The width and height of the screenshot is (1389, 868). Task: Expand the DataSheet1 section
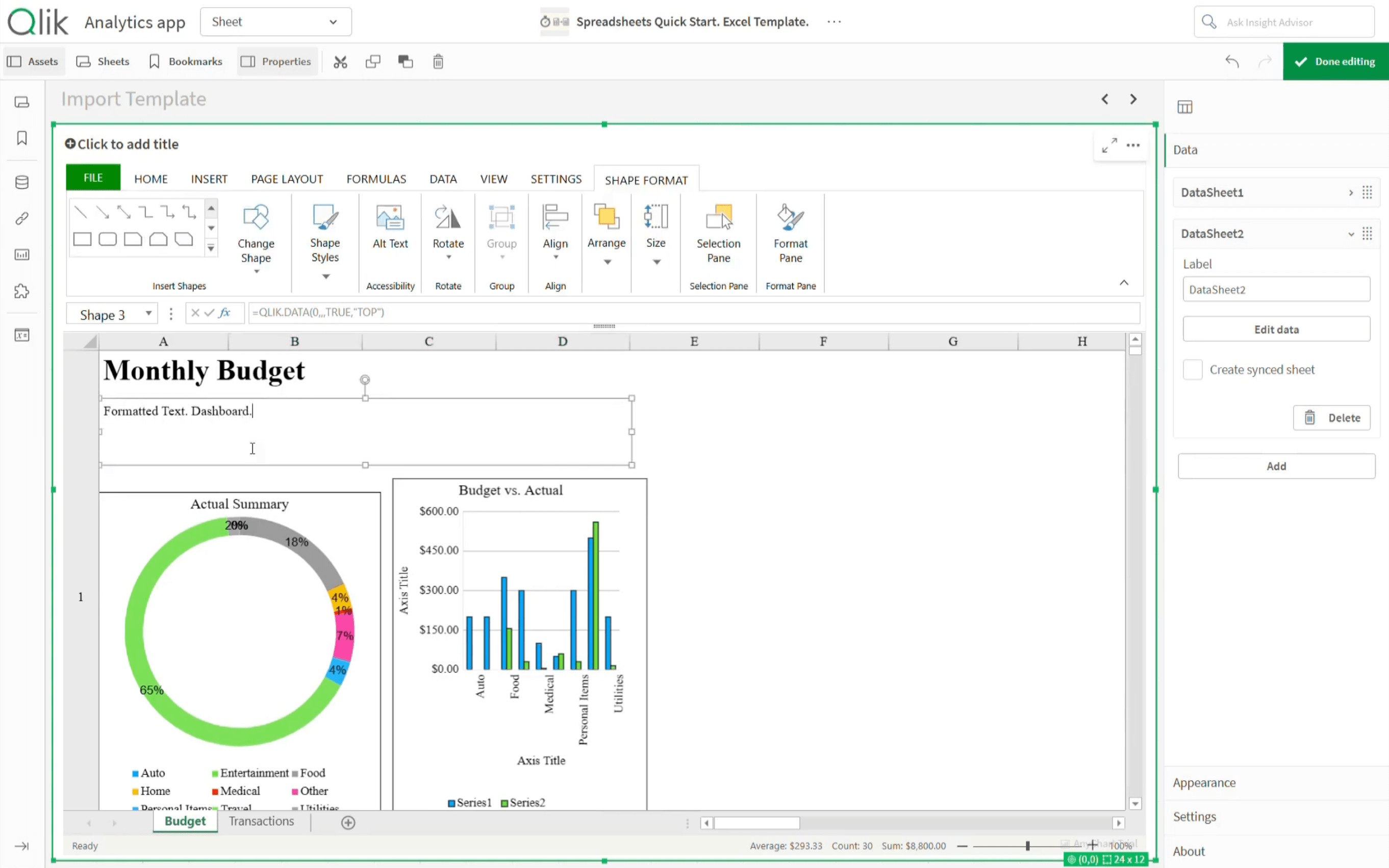[x=1351, y=193]
